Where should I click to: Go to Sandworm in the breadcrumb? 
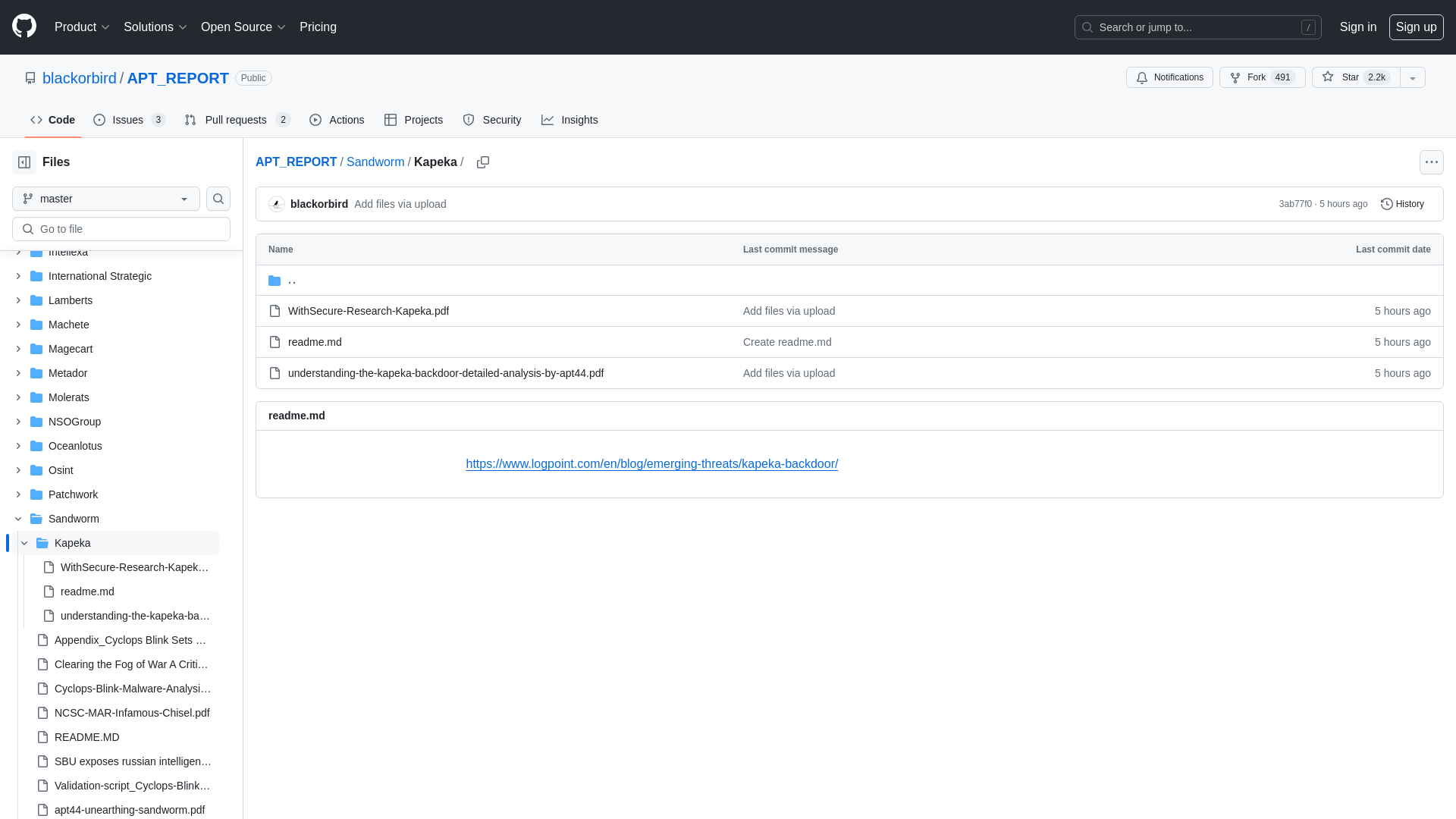click(375, 162)
